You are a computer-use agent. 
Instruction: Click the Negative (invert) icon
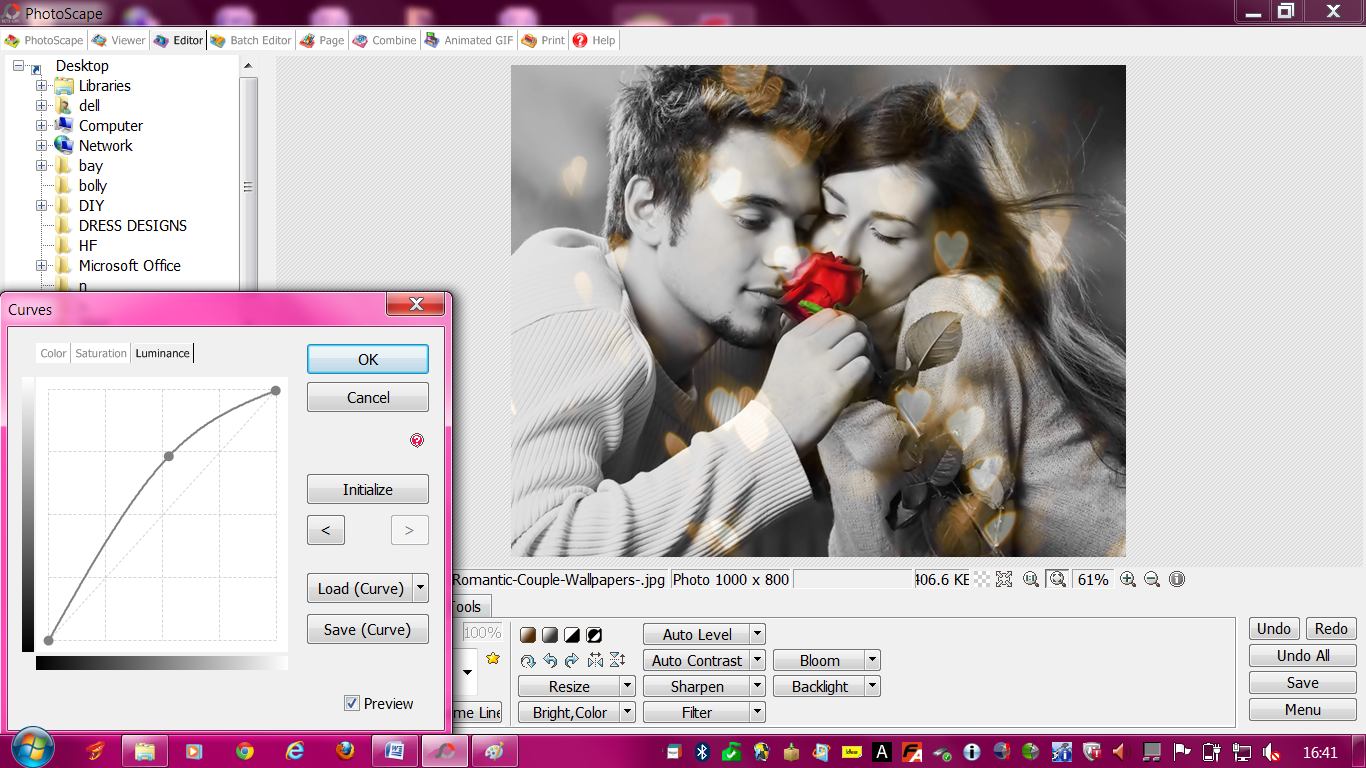coord(594,635)
